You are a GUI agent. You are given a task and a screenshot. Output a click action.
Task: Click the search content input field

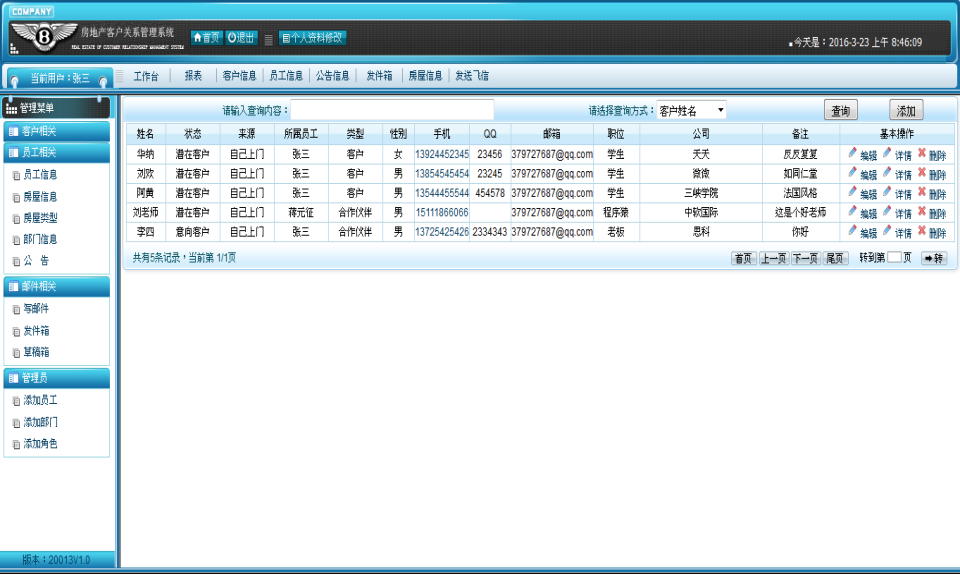click(x=392, y=110)
